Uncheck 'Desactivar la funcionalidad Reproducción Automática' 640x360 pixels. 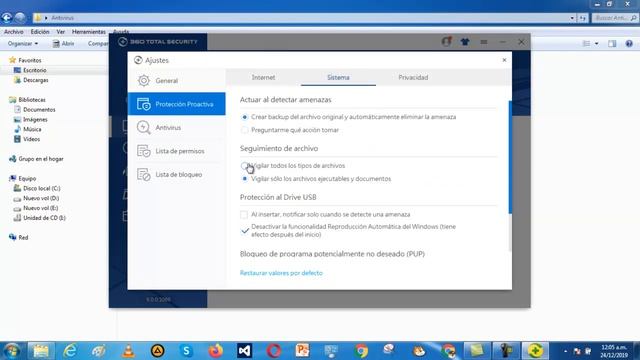(x=244, y=231)
